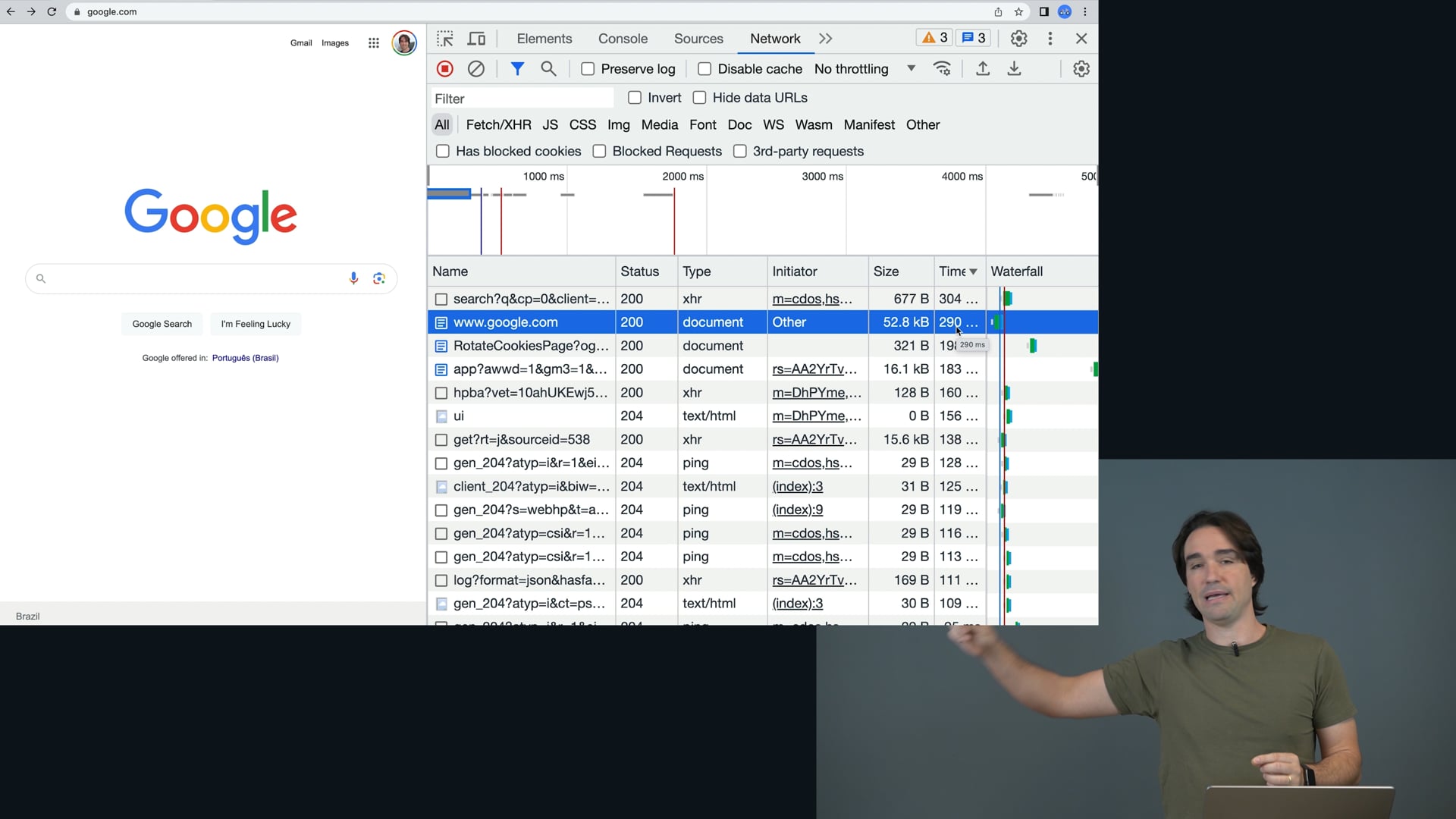Export HAR with the download icon
The width and height of the screenshot is (1456, 819).
pos(1014,69)
